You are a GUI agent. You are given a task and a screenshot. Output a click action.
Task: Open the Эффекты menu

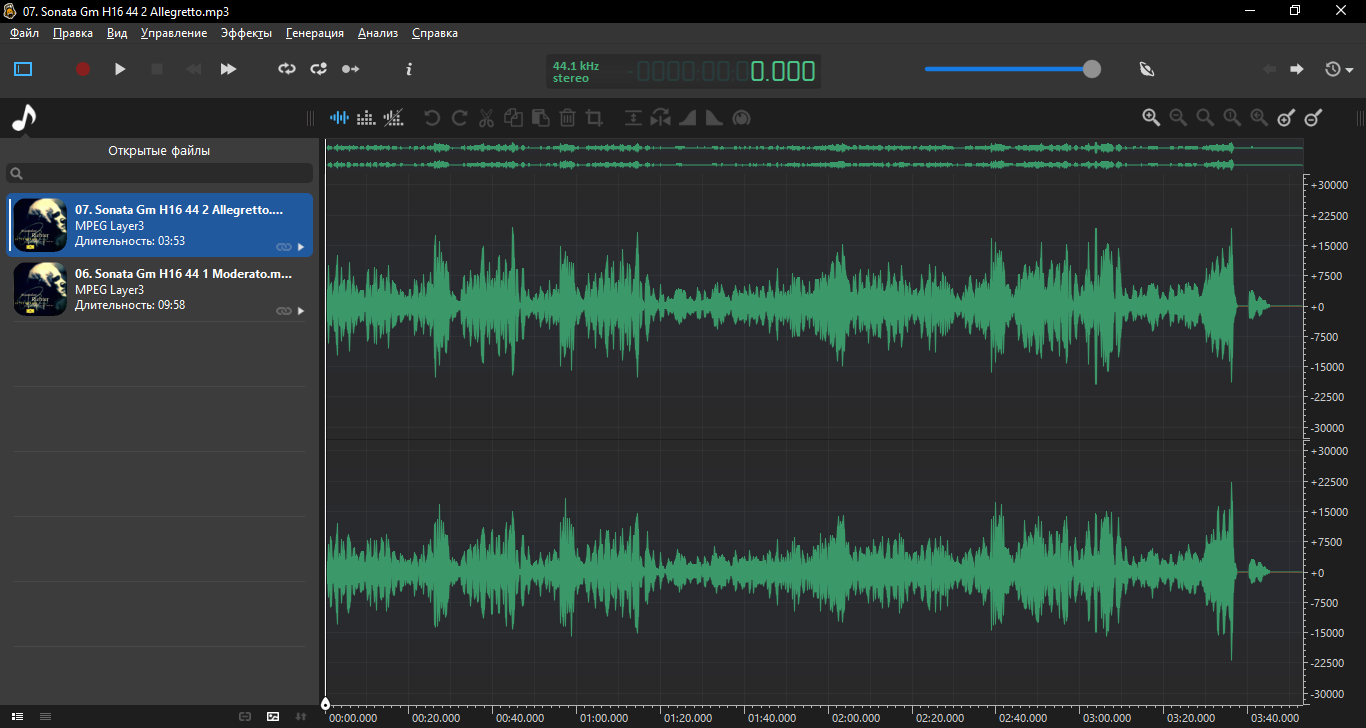click(x=246, y=33)
